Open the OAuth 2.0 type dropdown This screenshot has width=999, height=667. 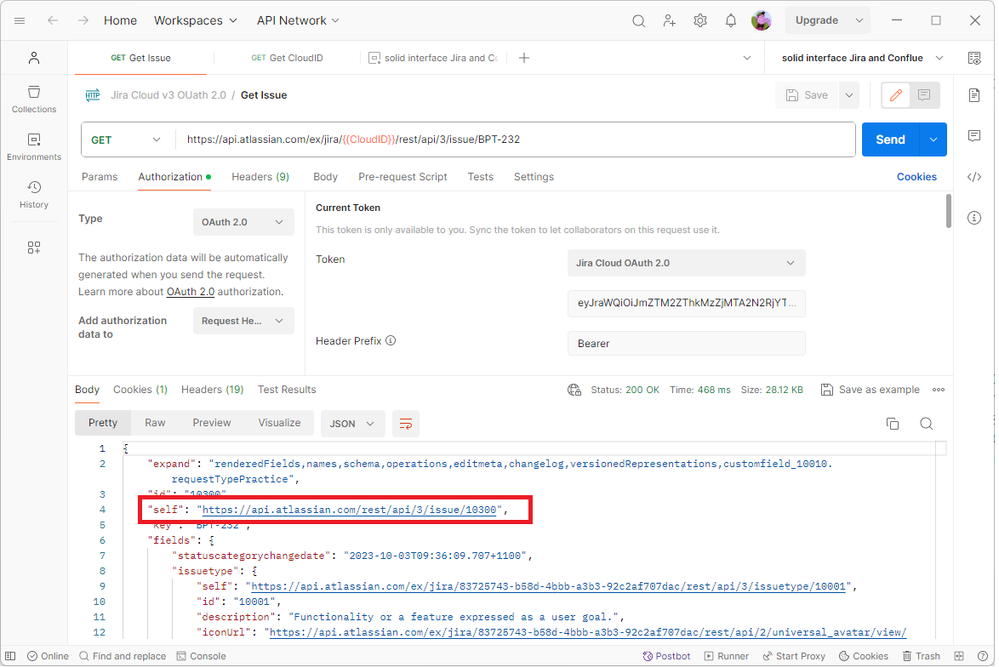click(x=243, y=222)
